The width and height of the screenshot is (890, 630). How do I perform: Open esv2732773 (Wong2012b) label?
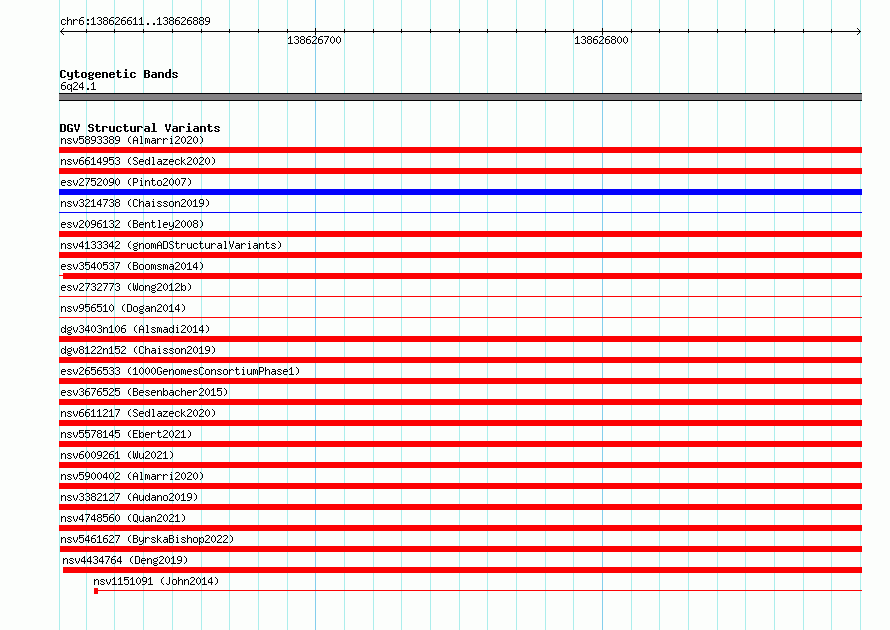[126, 287]
